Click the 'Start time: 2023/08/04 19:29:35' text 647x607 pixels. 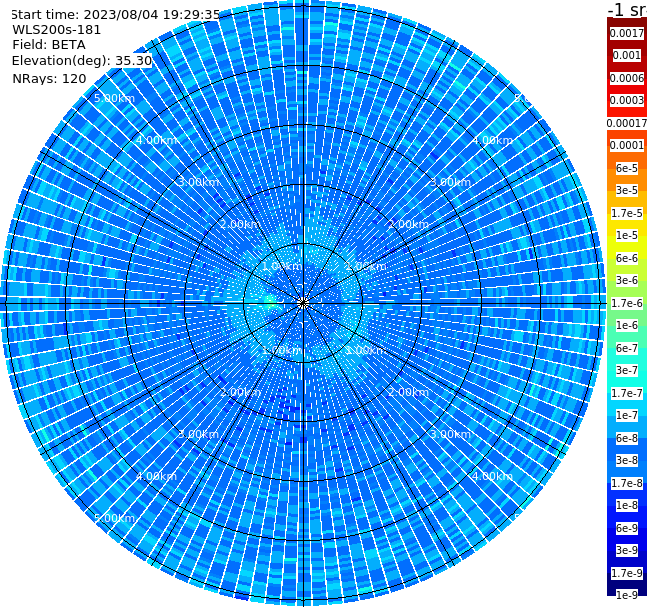point(115,15)
